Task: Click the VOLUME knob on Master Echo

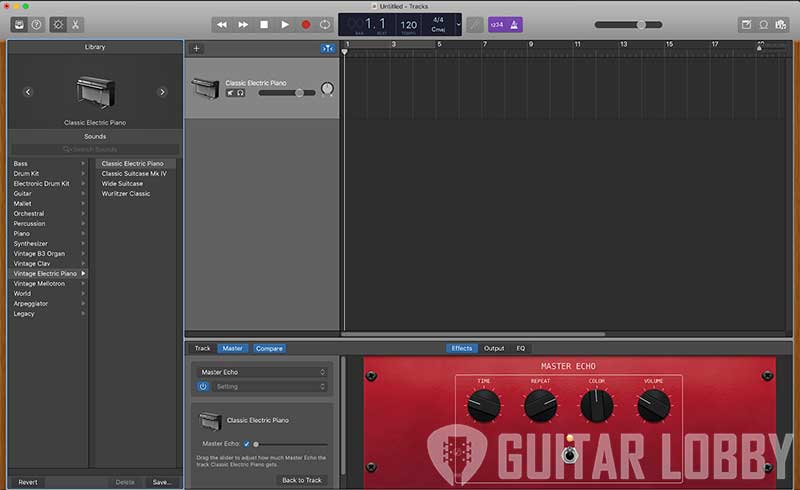Action: coord(654,405)
